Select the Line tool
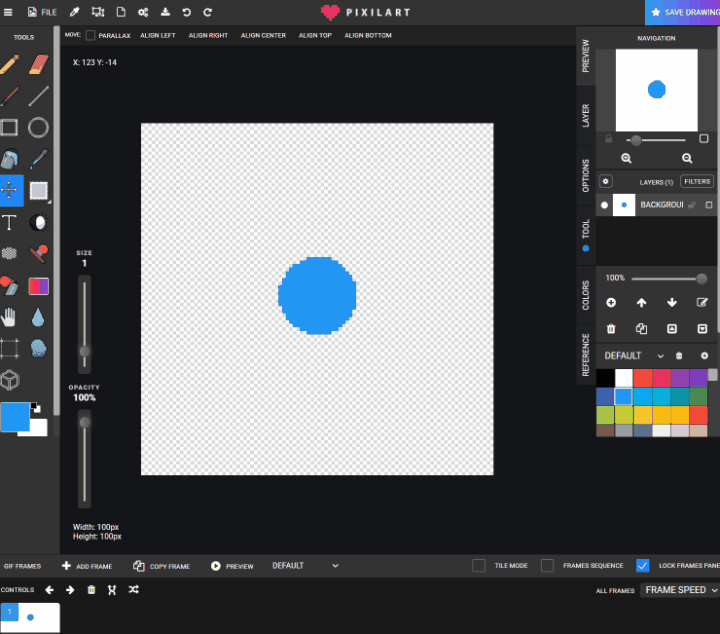 coord(39,96)
